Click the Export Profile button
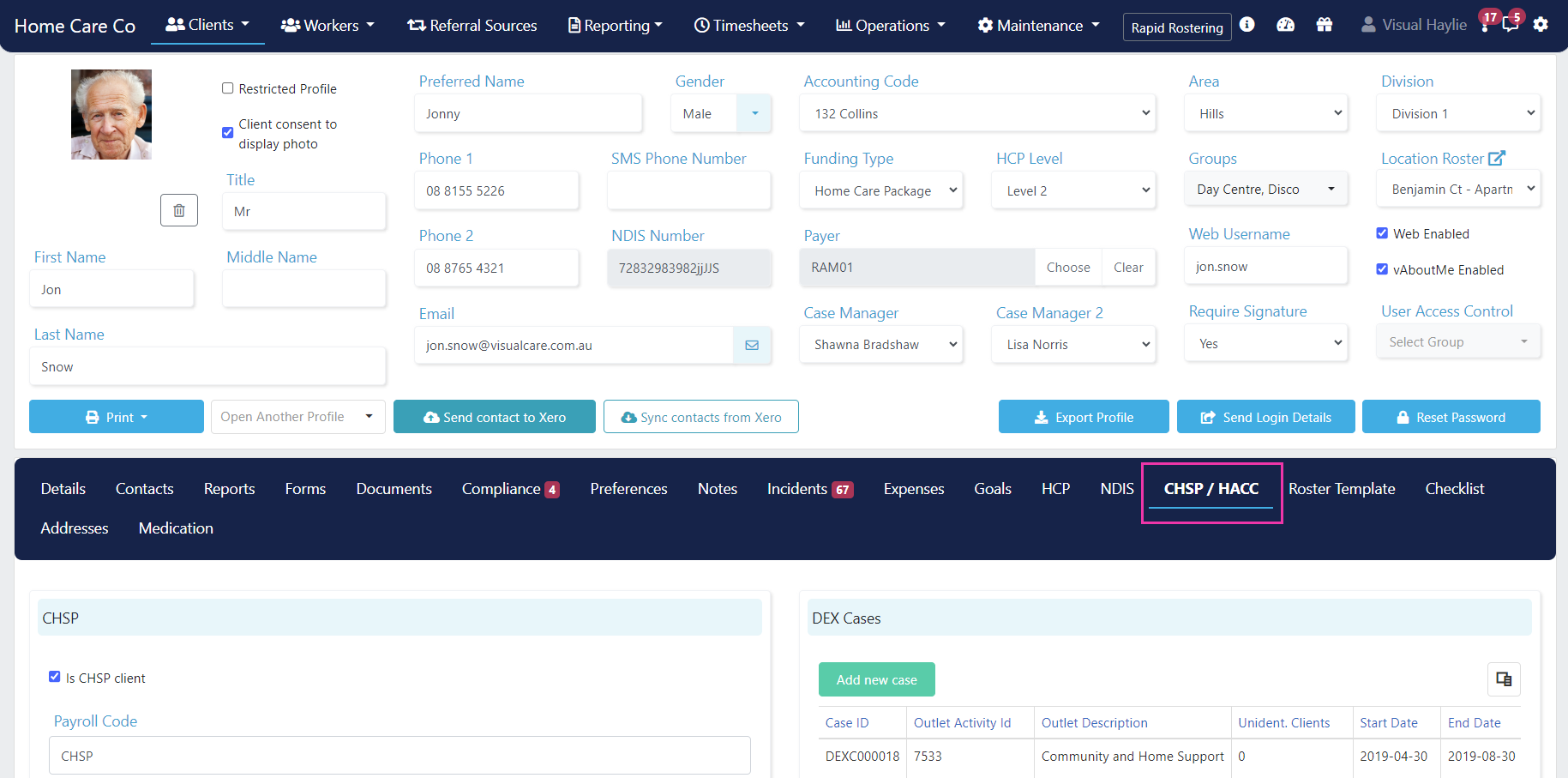The height and width of the screenshot is (778, 1568). tap(1084, 417)
